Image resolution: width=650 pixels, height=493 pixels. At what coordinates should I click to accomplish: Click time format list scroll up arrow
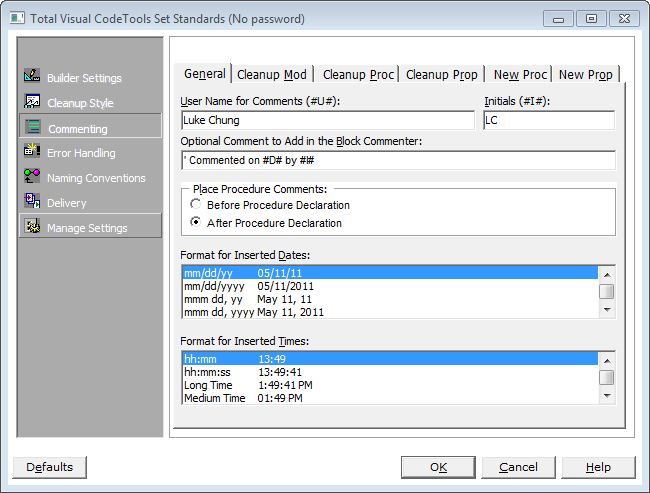[607, 361]
